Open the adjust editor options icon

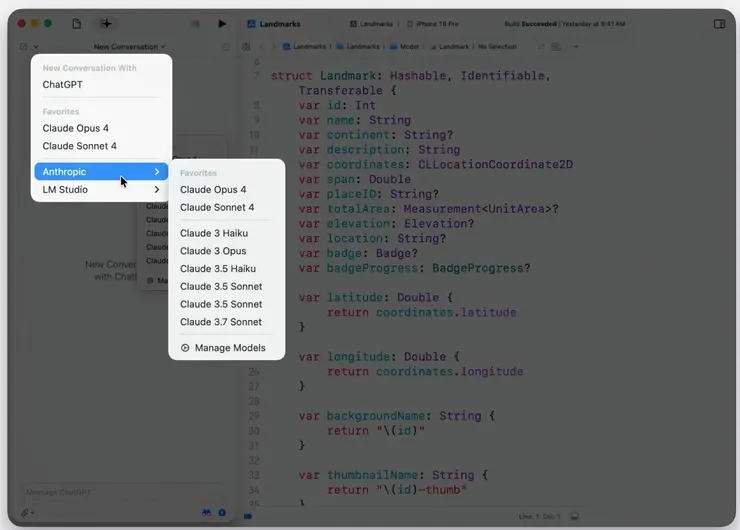(556, 47)
